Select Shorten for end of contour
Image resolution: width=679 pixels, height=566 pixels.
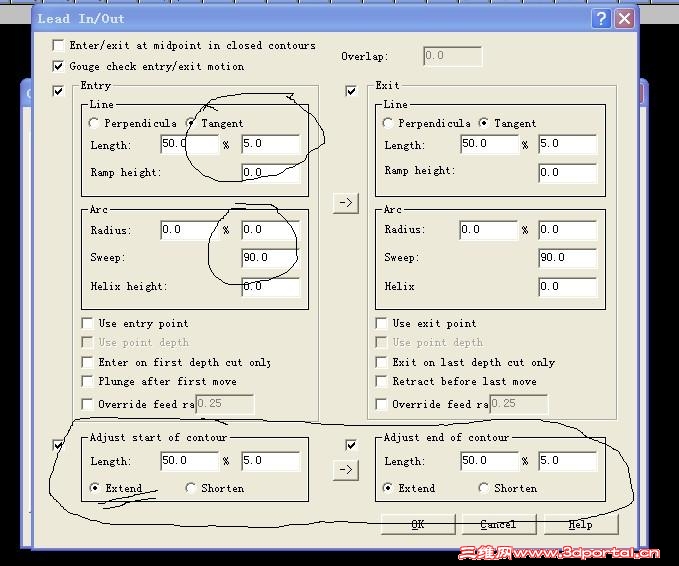point(484,488)
